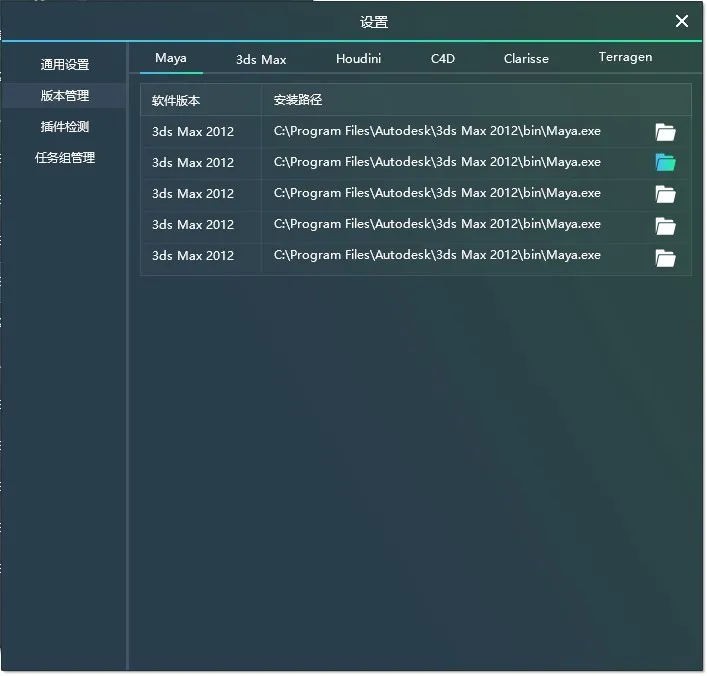Select the Houdini tab
Viewport: 707px width, 676px height.
tap(358, 59)
